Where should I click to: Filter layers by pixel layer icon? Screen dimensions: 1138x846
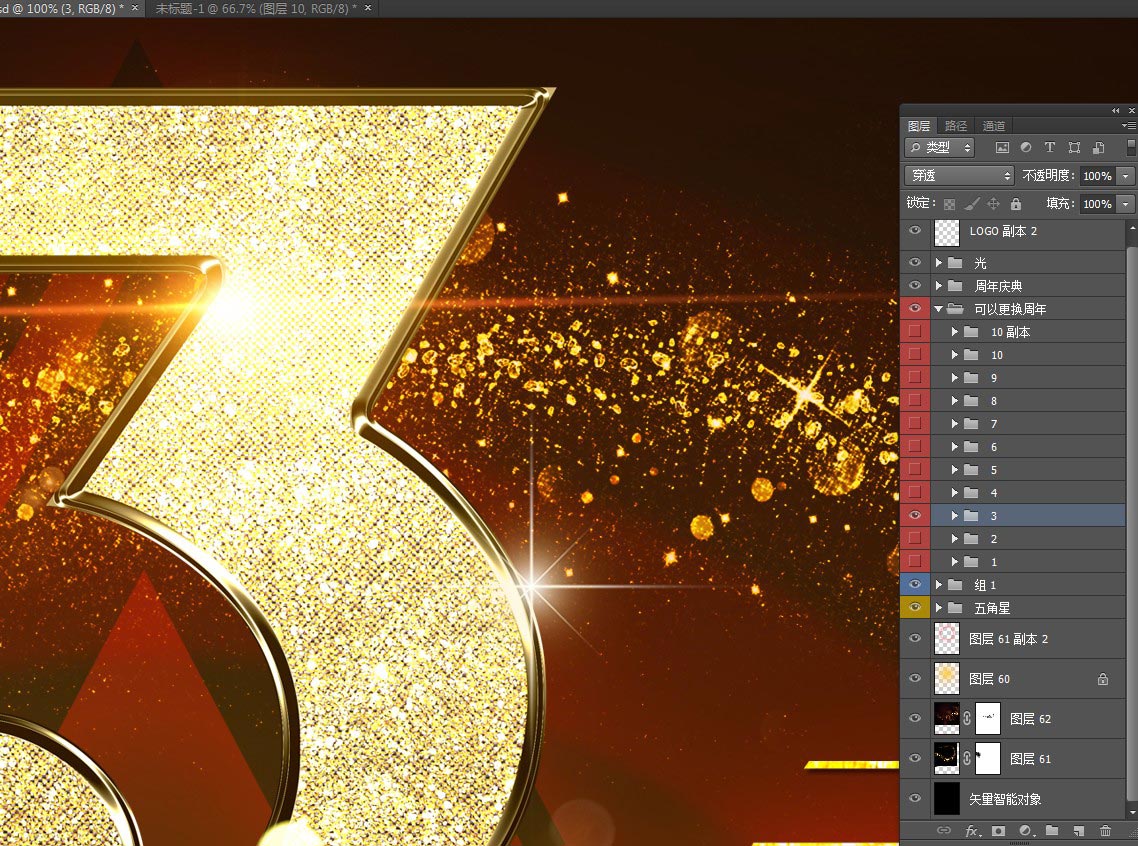[1002, 147]
